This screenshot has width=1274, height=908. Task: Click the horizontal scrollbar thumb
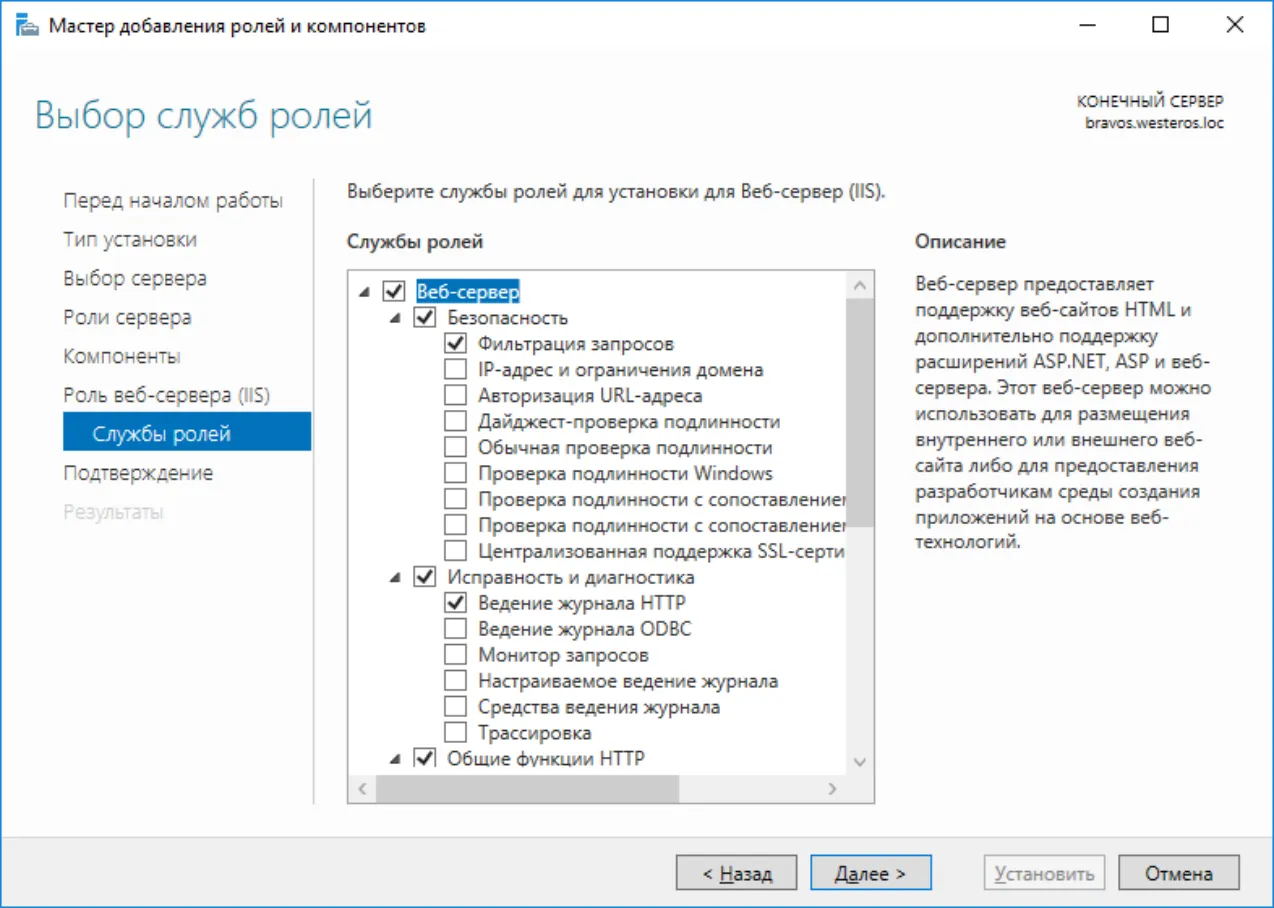click(x=527, y=789)
